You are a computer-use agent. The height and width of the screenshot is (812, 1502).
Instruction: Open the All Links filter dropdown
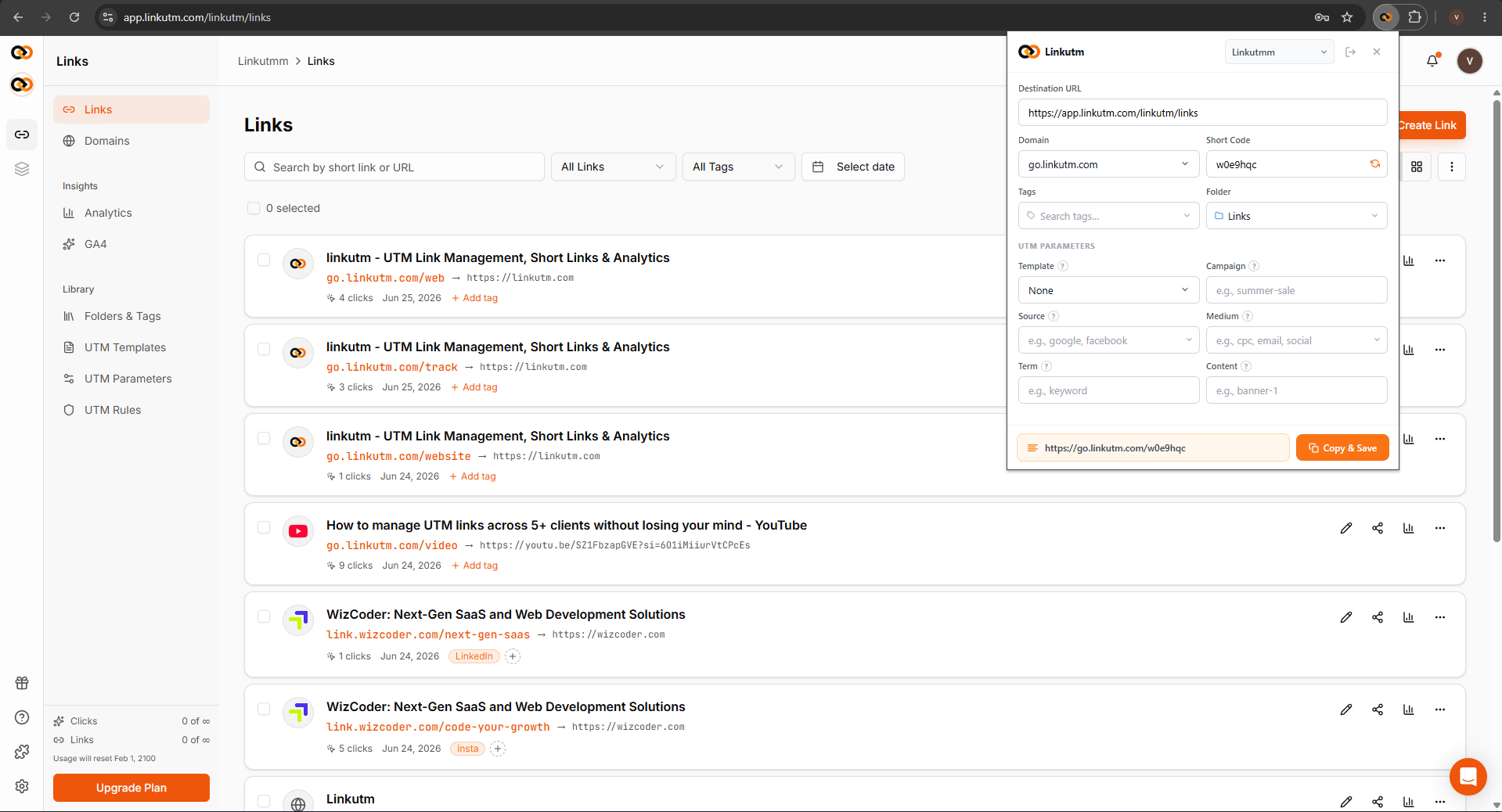(x=614, y=167)
